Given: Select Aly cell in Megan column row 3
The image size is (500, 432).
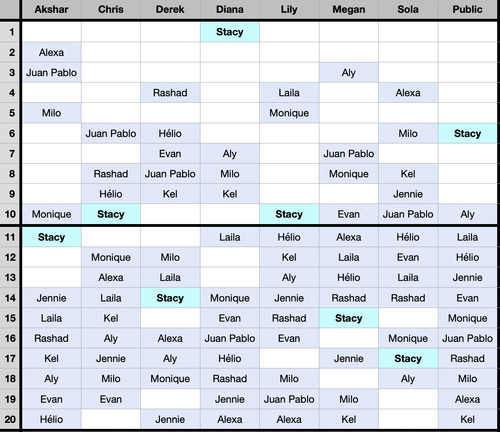Looking at the screenshot, I should 349,73.
